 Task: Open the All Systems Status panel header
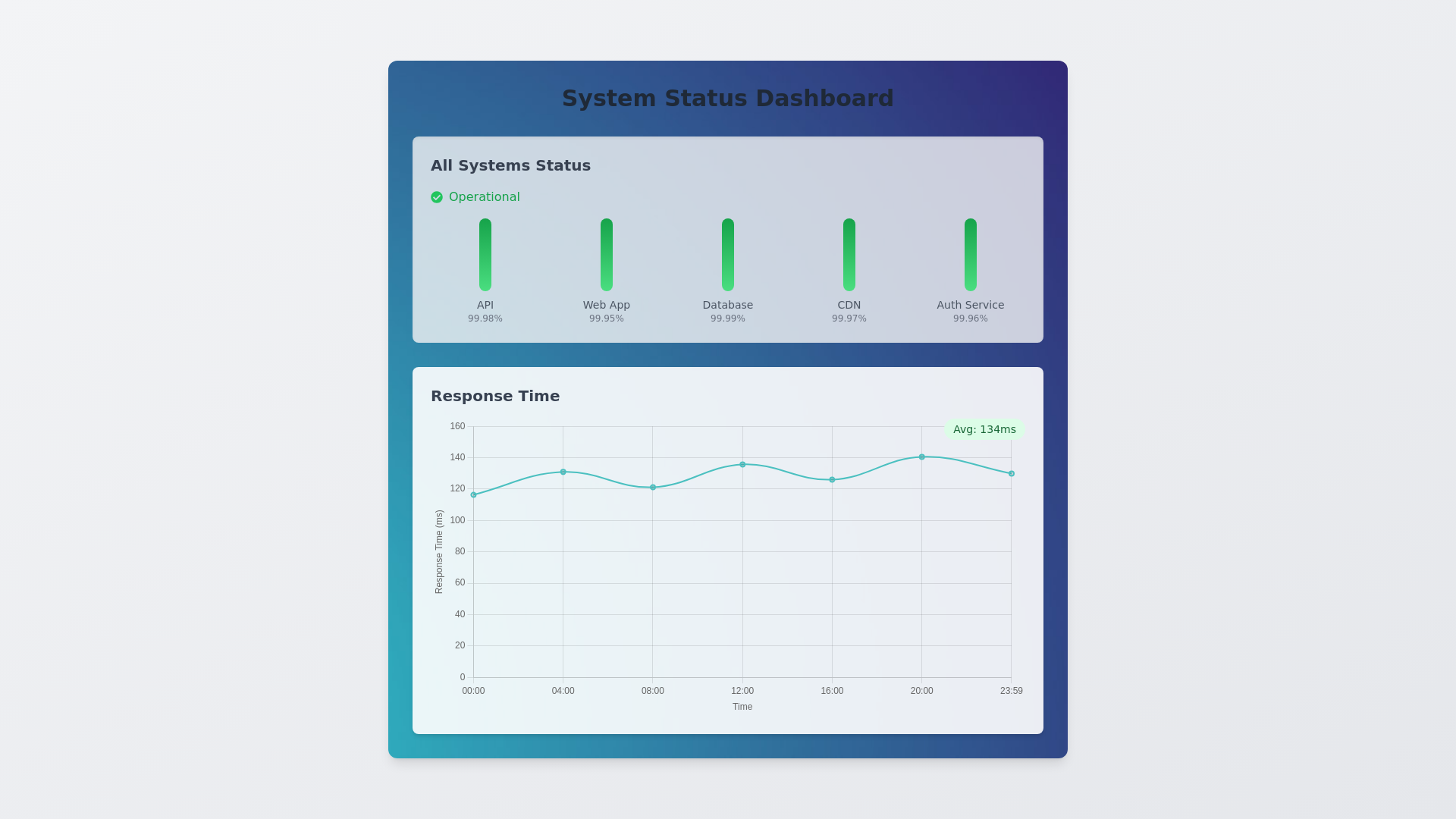pyautogui.click(x=510, y=165)
